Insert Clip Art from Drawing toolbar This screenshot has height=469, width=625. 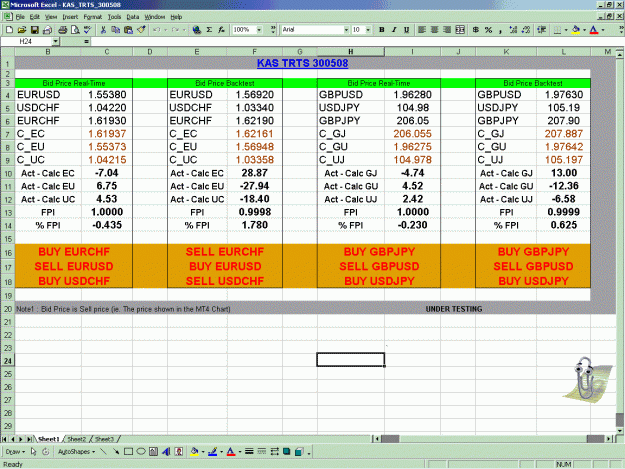click(179, 451)
